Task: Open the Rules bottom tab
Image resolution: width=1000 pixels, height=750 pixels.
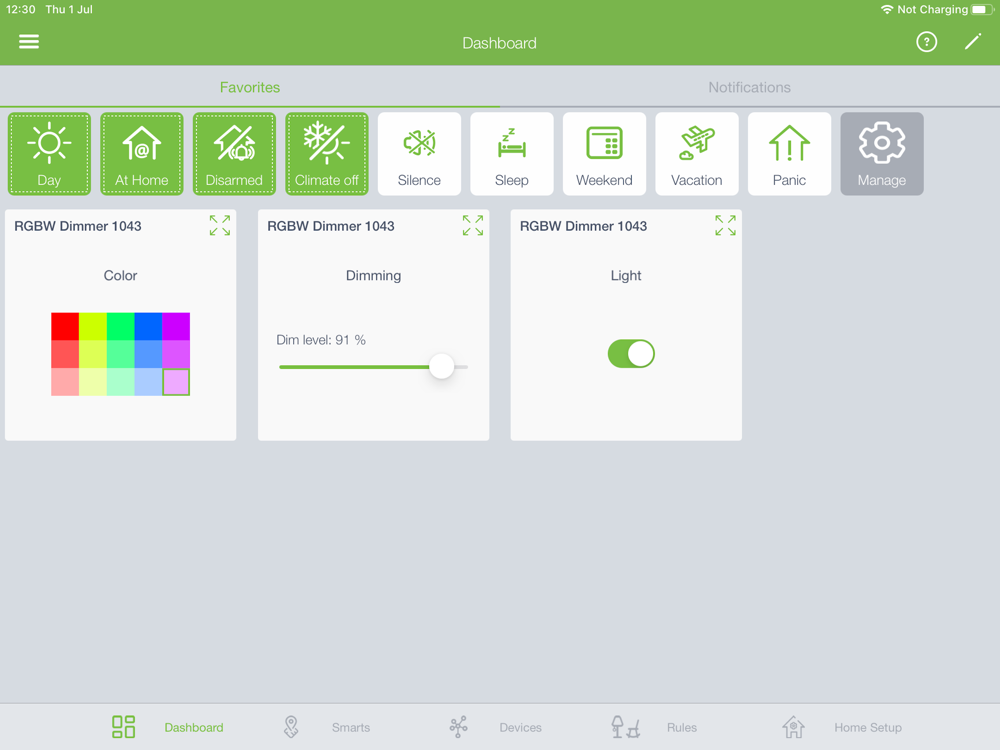Action: (654, 727)
